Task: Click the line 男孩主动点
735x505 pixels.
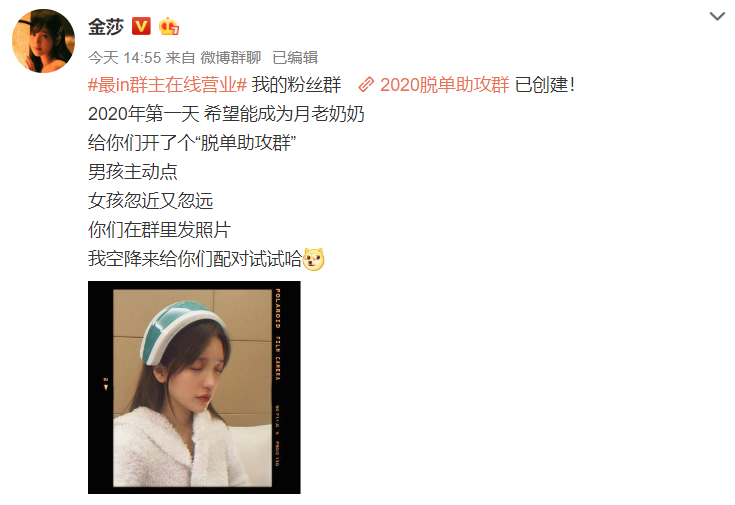Action: [x=133, y=172]
